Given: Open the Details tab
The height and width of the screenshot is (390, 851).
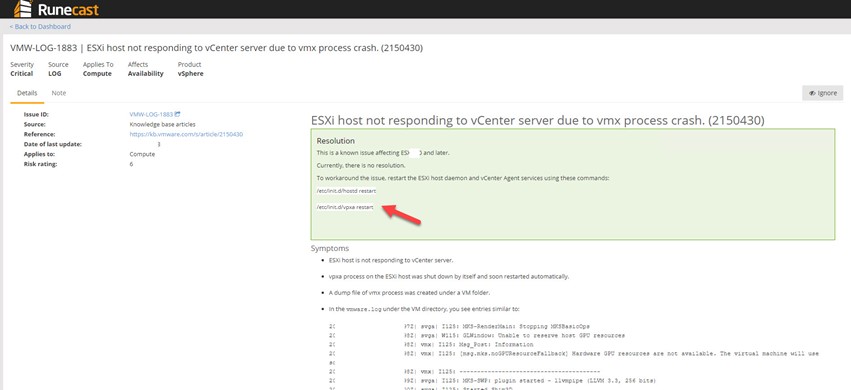Looking at the screenshot, I should (x=27, y=93).
